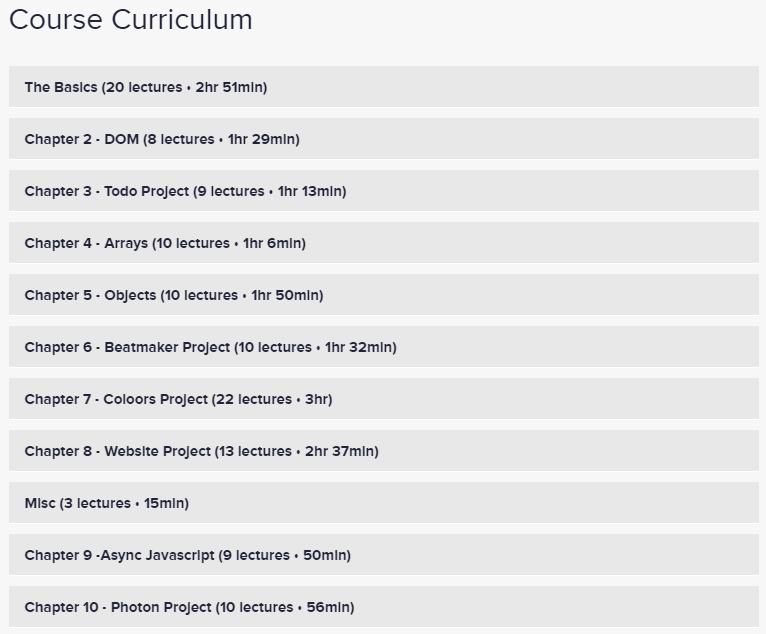This screenshot has width=766, height=634.
Task: Click the Course Curriculum heading
Action: pos(130,20)
